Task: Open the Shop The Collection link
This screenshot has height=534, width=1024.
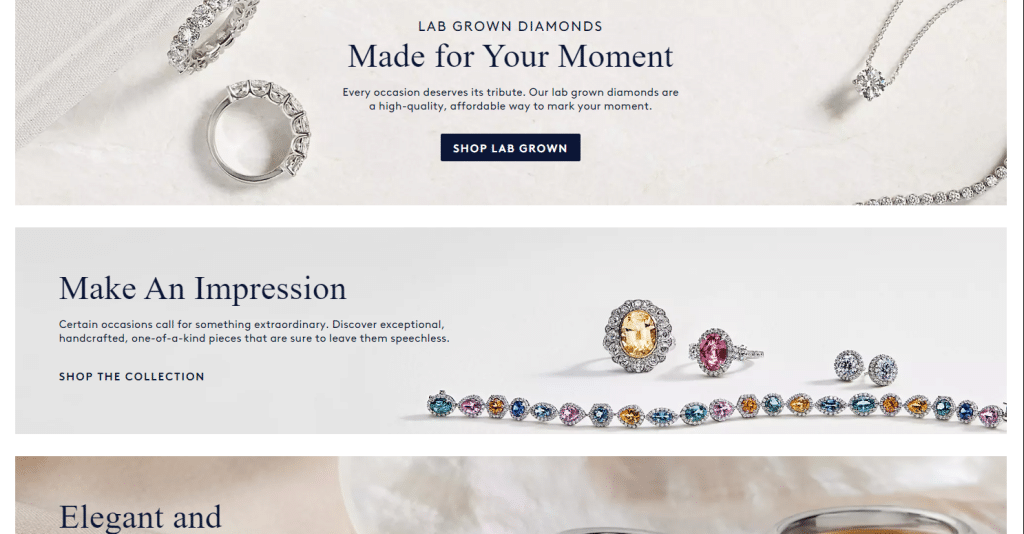Action: (131, 377)
